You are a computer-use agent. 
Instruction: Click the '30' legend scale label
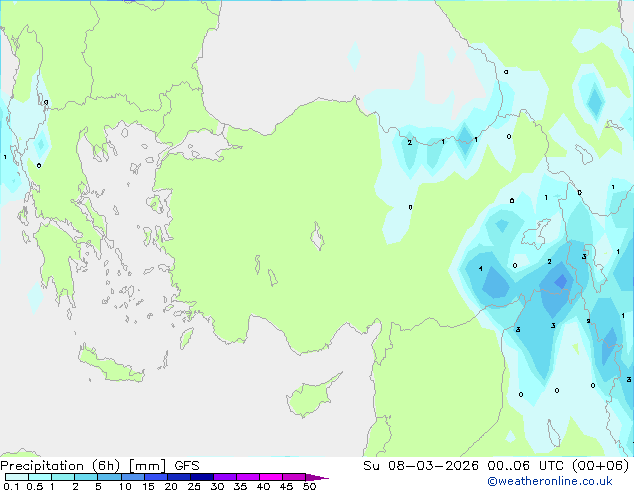click(x=217, y=486)
